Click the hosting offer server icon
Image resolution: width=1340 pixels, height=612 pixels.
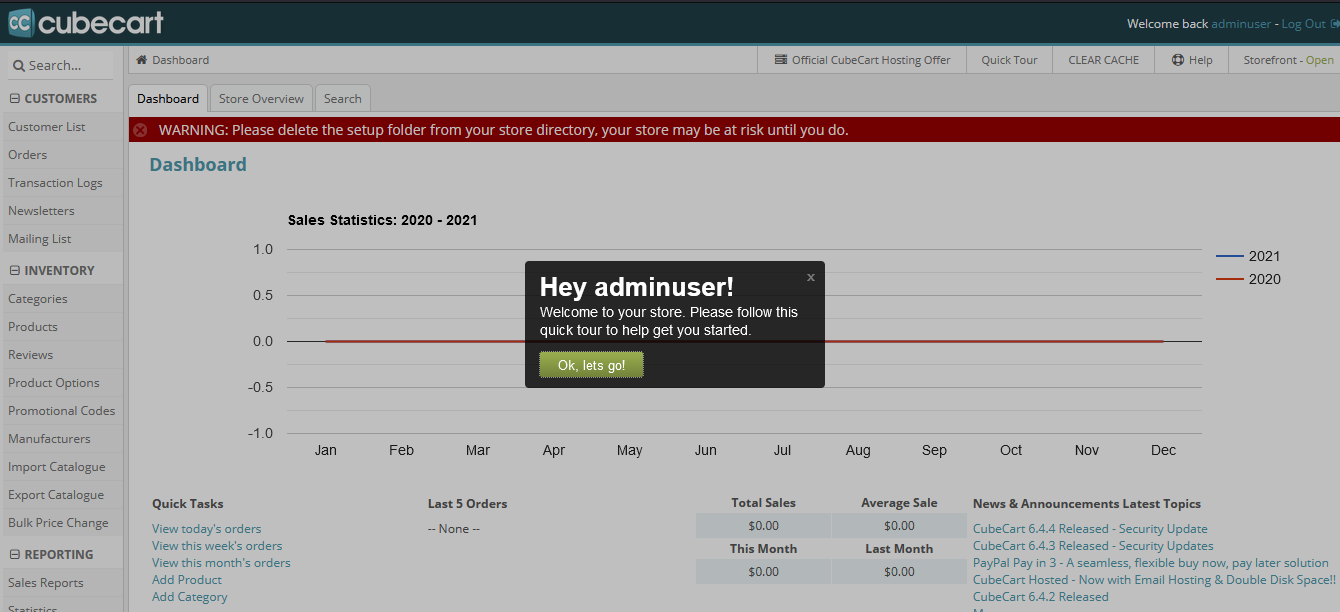[x=781, y=60]
